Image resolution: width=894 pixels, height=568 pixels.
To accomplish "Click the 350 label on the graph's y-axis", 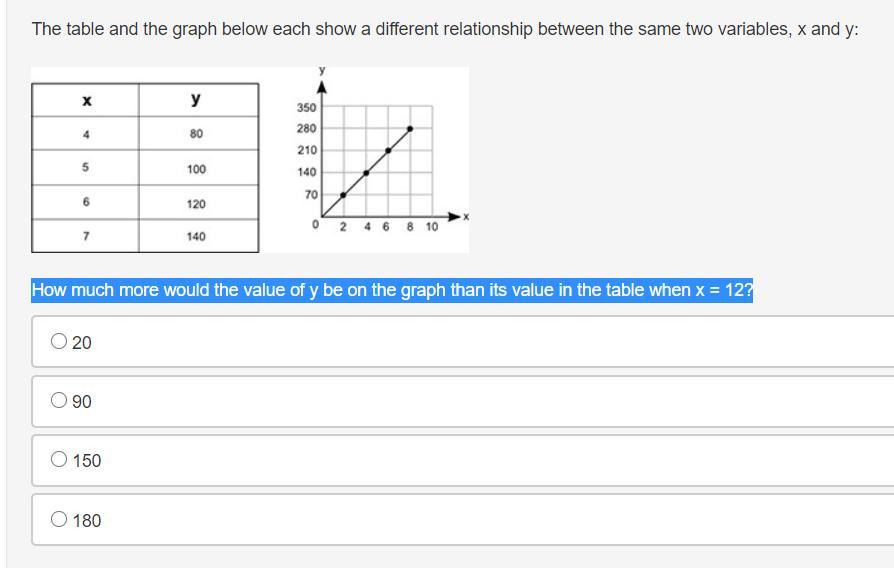I will (x=306, y=108).
